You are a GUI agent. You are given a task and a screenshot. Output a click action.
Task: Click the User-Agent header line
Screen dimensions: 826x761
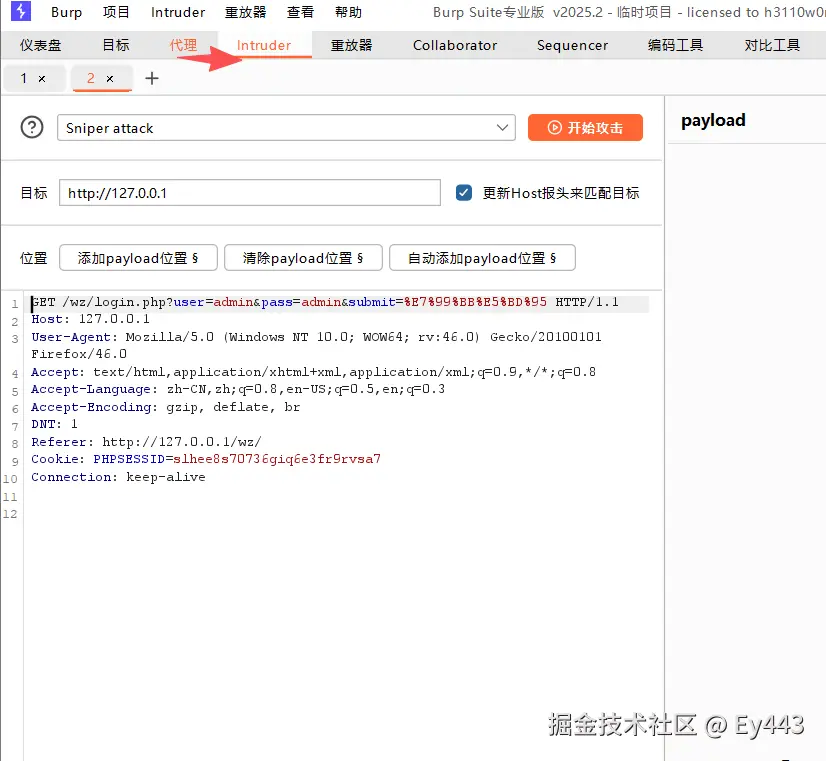click(316, 345)
